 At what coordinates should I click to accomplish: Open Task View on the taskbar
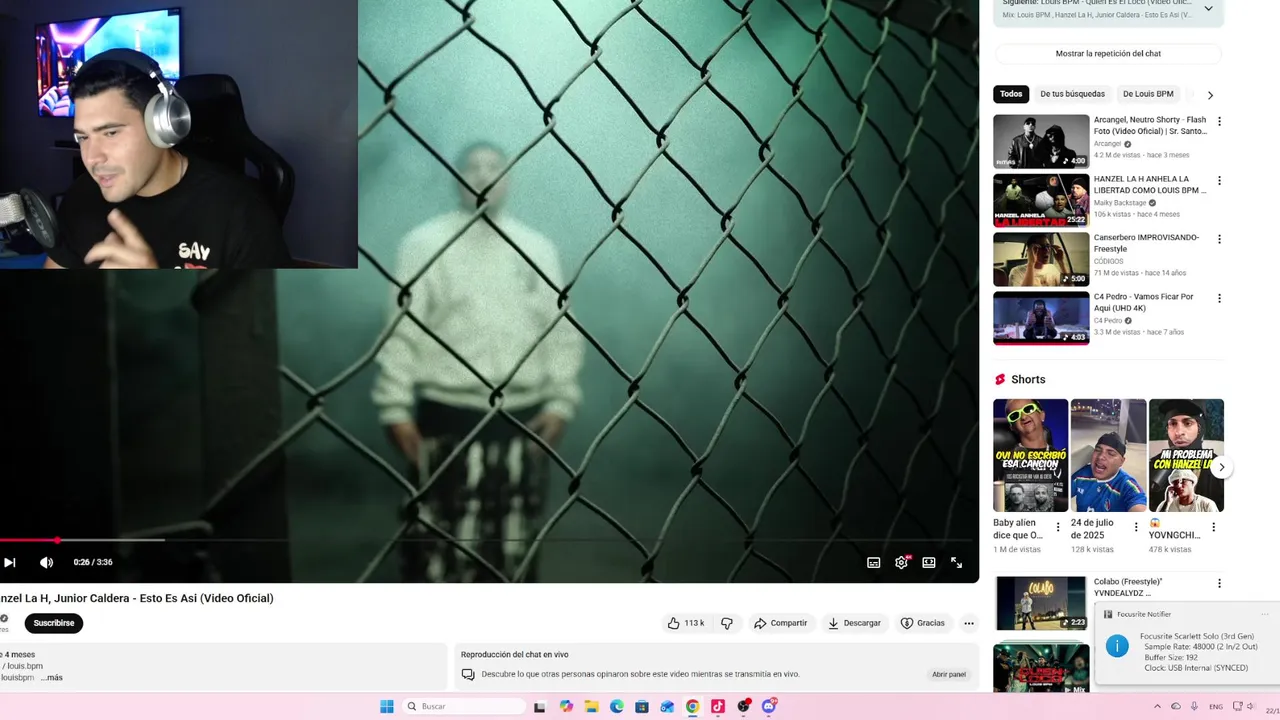[540, 706]
